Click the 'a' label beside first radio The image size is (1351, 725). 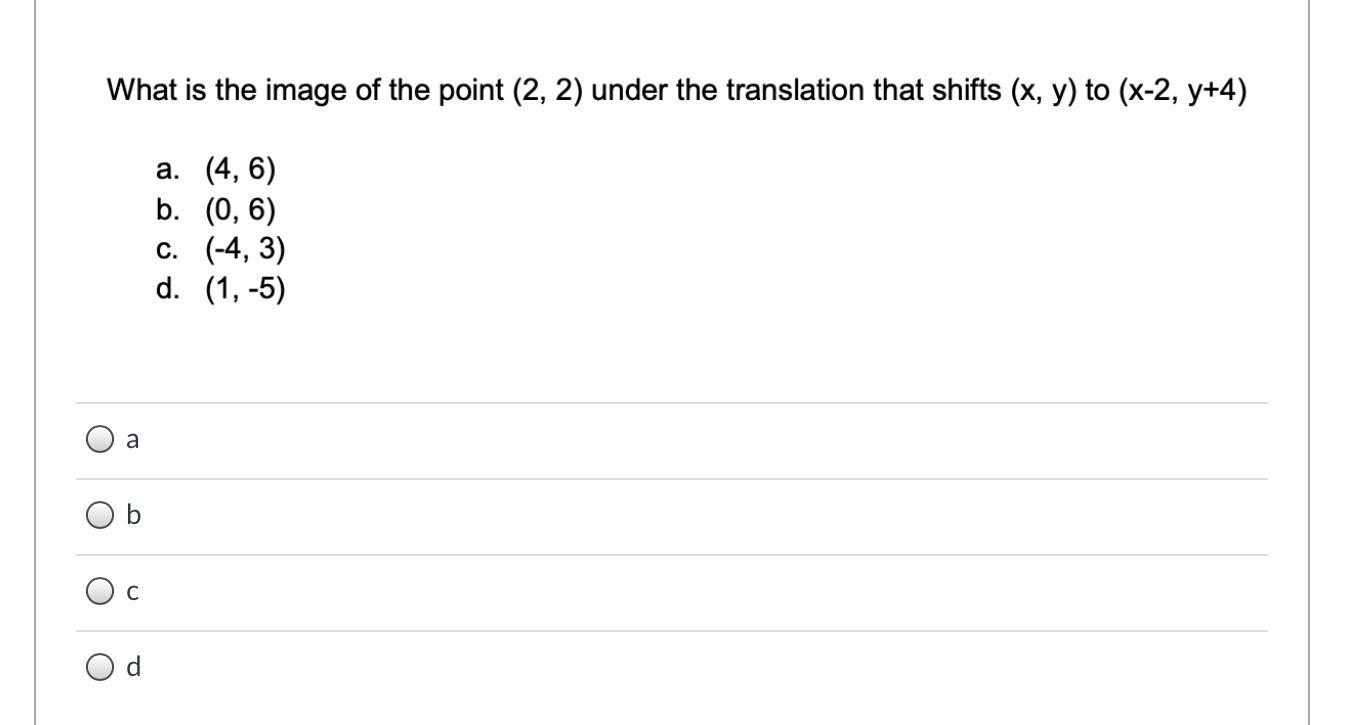pos(132,440)
